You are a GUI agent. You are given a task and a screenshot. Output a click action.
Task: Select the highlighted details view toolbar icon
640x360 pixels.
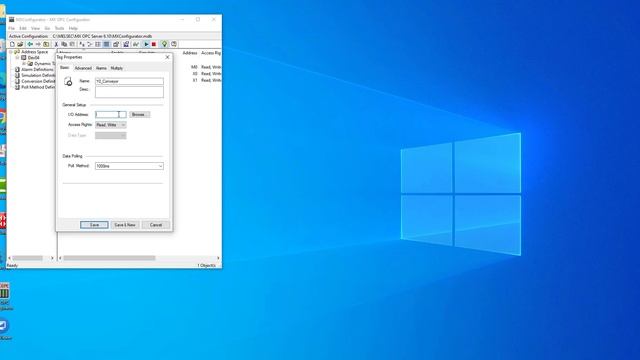[x=106, y=44]
